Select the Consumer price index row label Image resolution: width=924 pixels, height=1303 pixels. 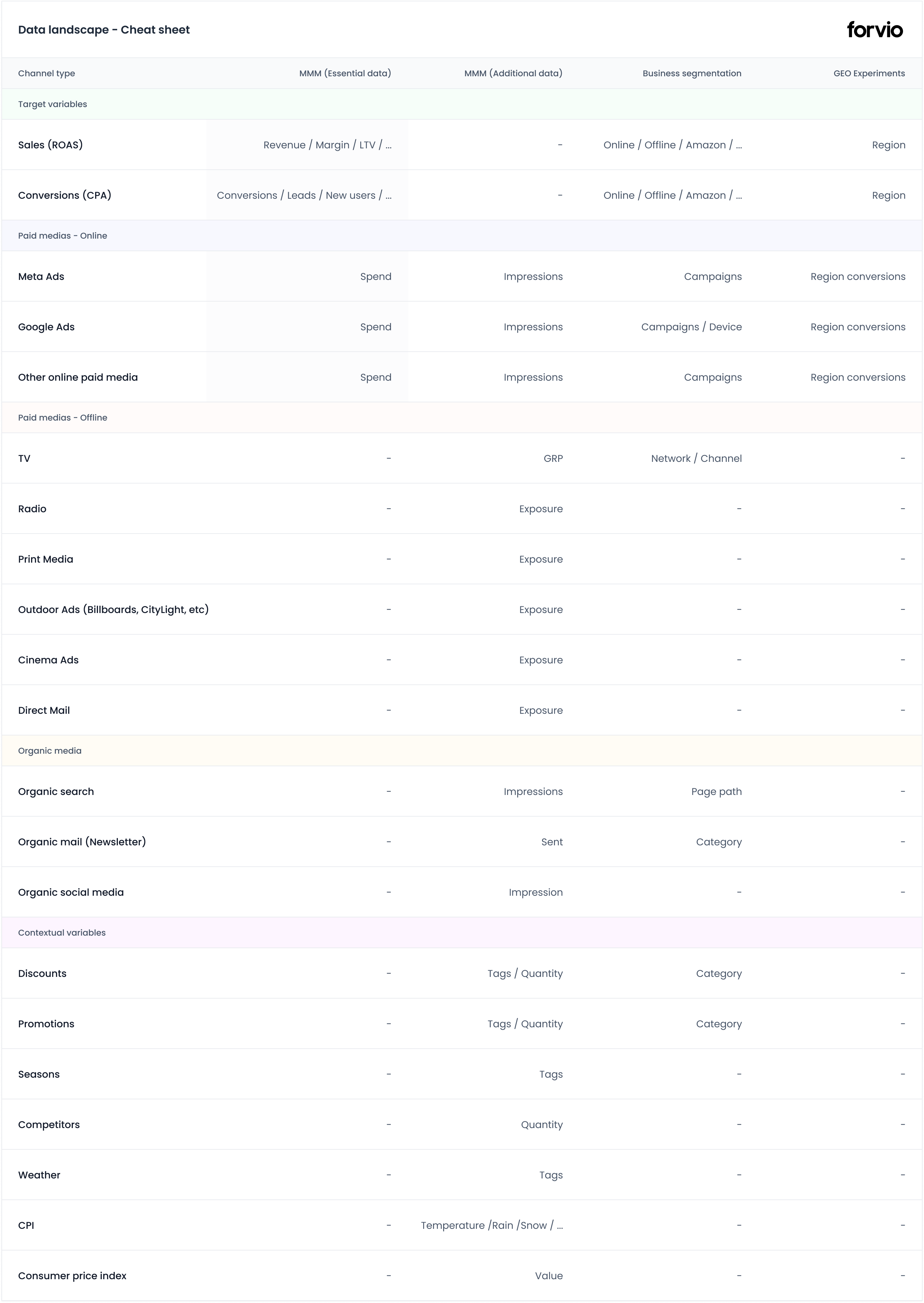72,1276
